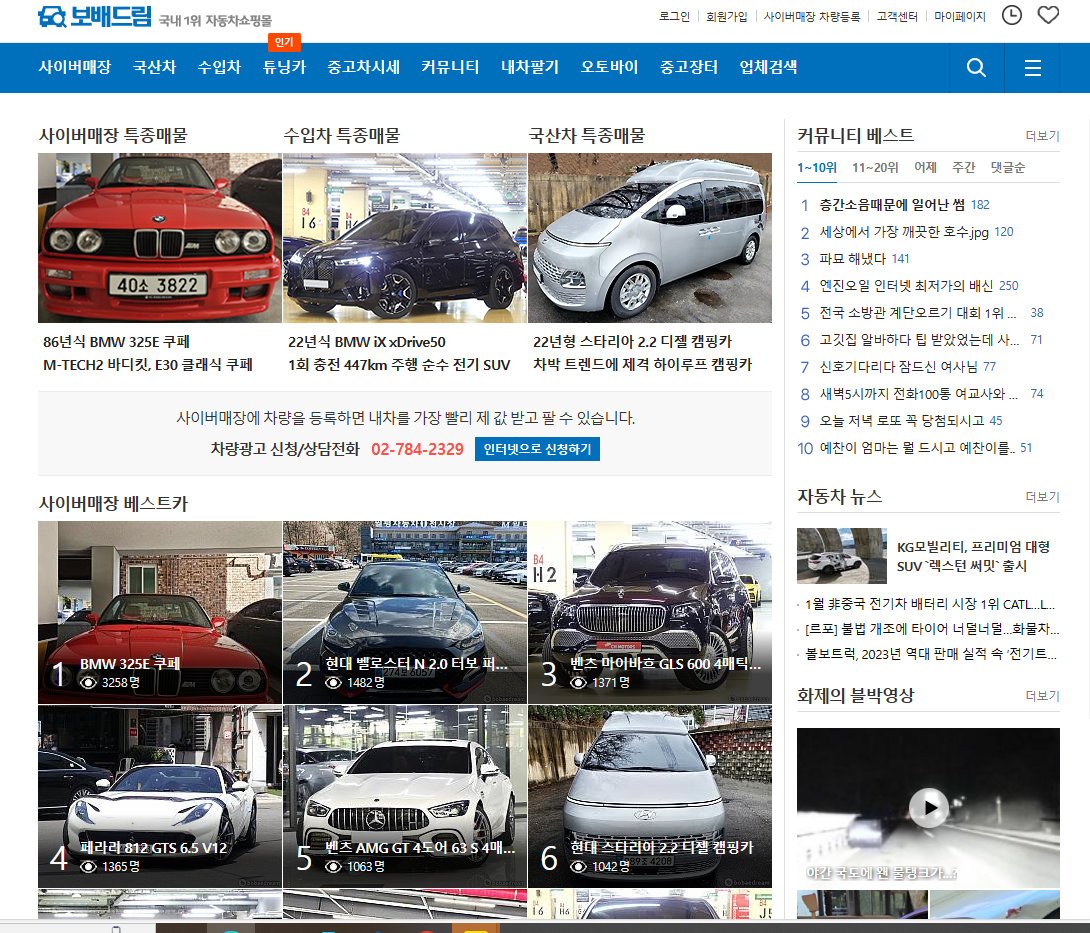The image size is (1090, 933).
Task: Open 86년식 BMW 325E 쿠페 title
Action: 116,342
